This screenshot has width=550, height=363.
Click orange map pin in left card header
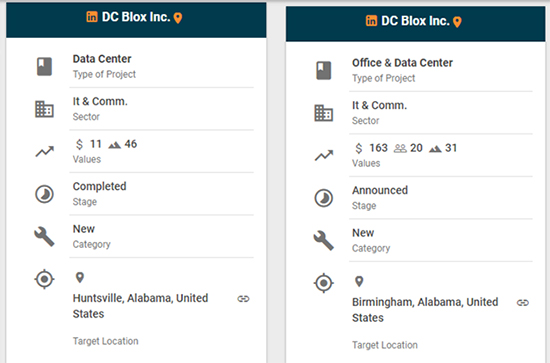click(x=178, y=18)
